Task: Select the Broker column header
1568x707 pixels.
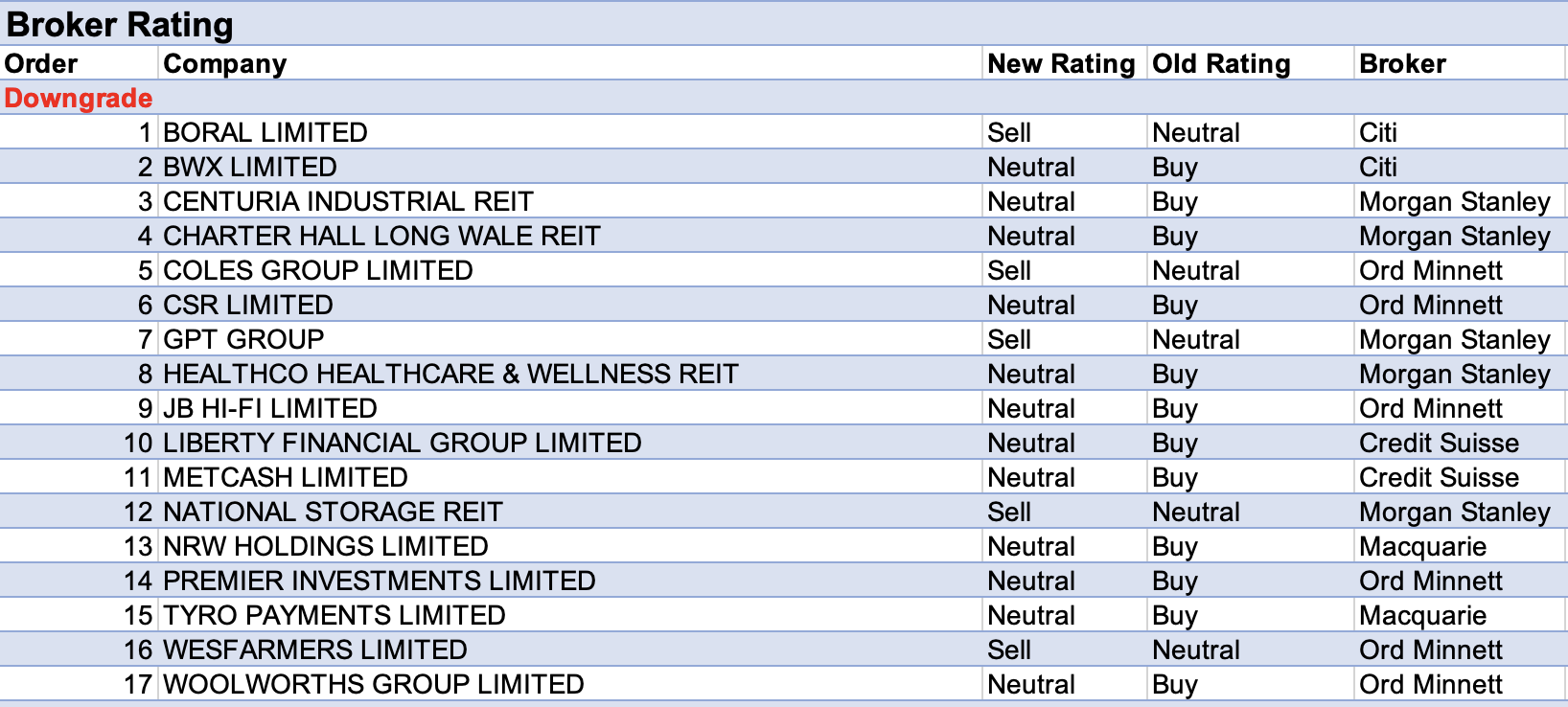Action: point(1402,64)
